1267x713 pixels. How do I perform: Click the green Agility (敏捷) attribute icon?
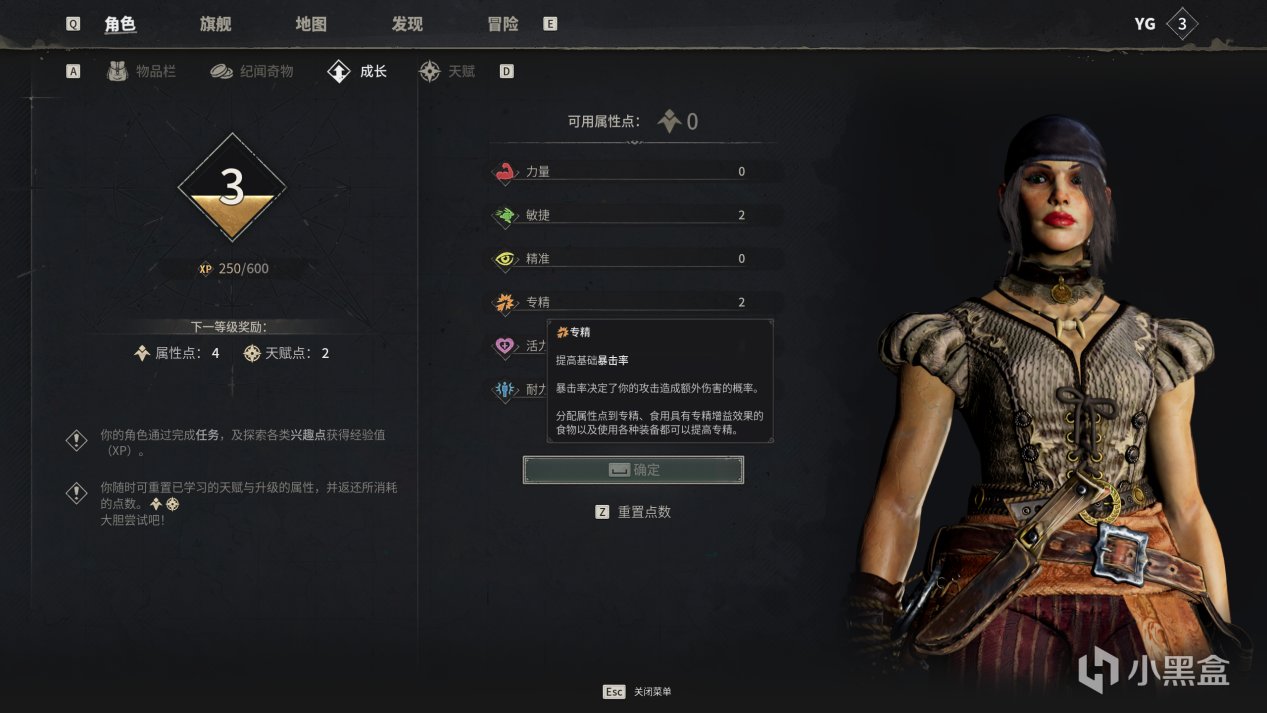[x=505, y=215]
